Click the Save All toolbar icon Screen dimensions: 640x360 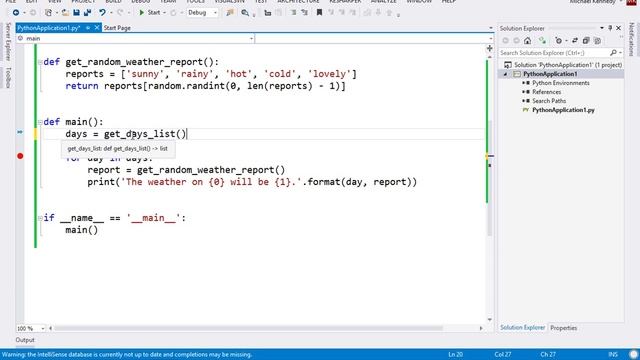tap(87, 13)
